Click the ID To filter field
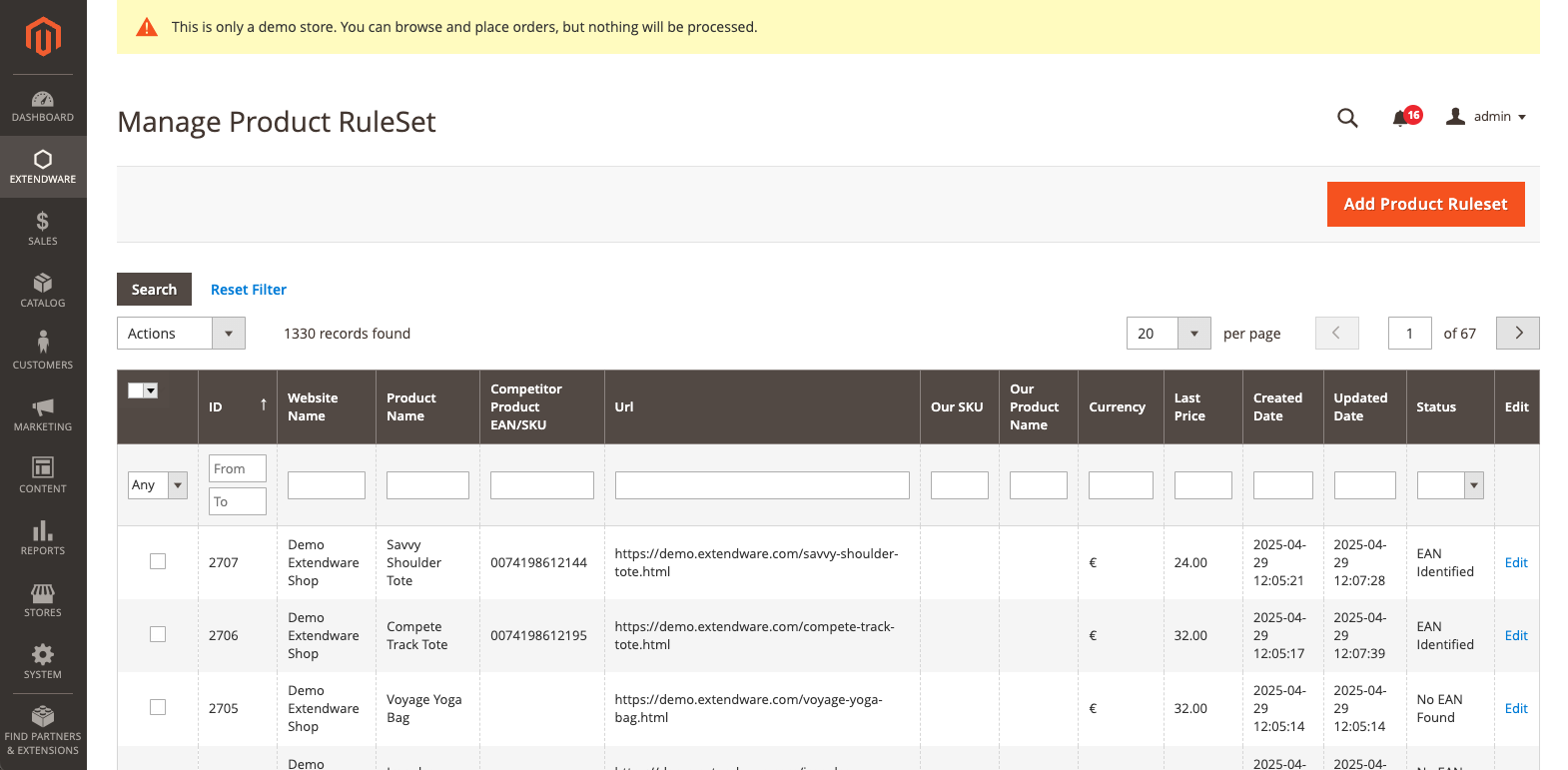The width and height of the screenshot is (1568, 770). point(238,501)
